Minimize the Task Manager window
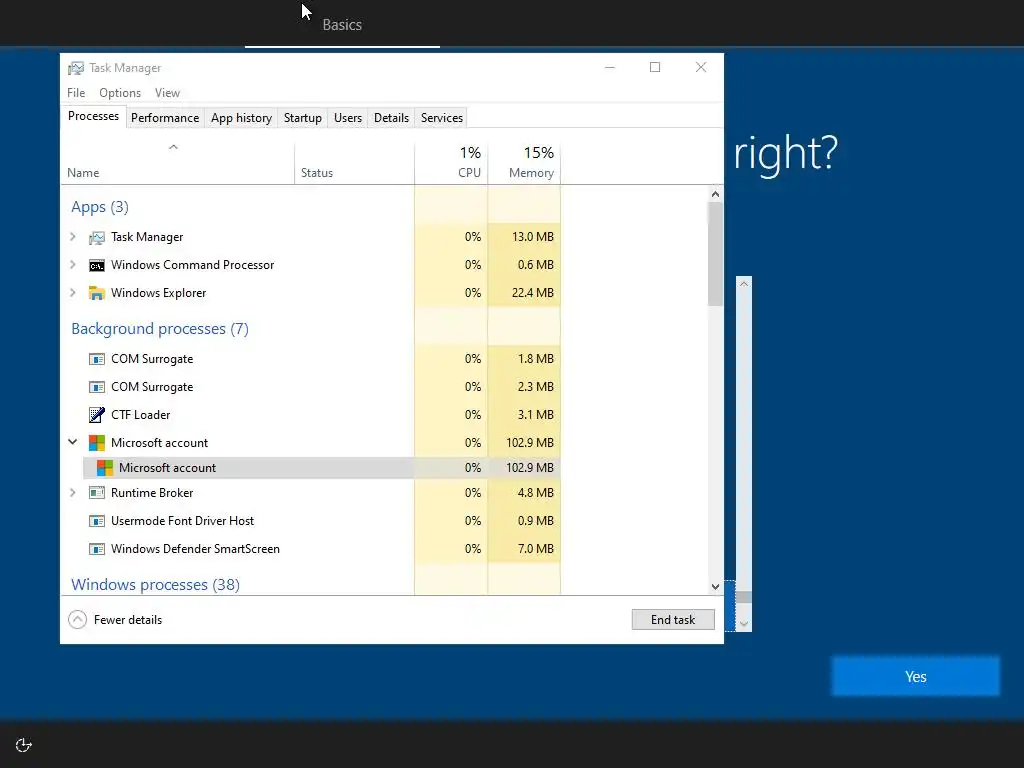This screenshot has height=768, width=1024. (x=610, y=67)
